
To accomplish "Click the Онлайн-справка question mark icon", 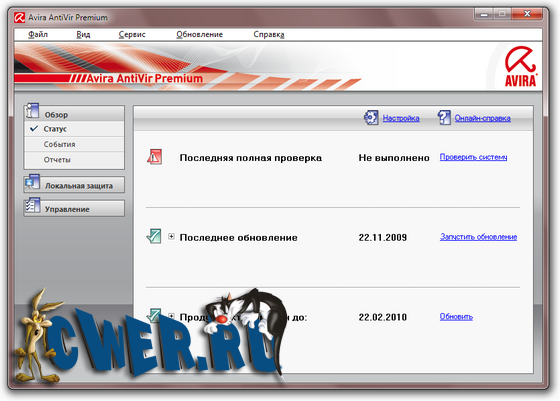I will [x=444, y=117].
